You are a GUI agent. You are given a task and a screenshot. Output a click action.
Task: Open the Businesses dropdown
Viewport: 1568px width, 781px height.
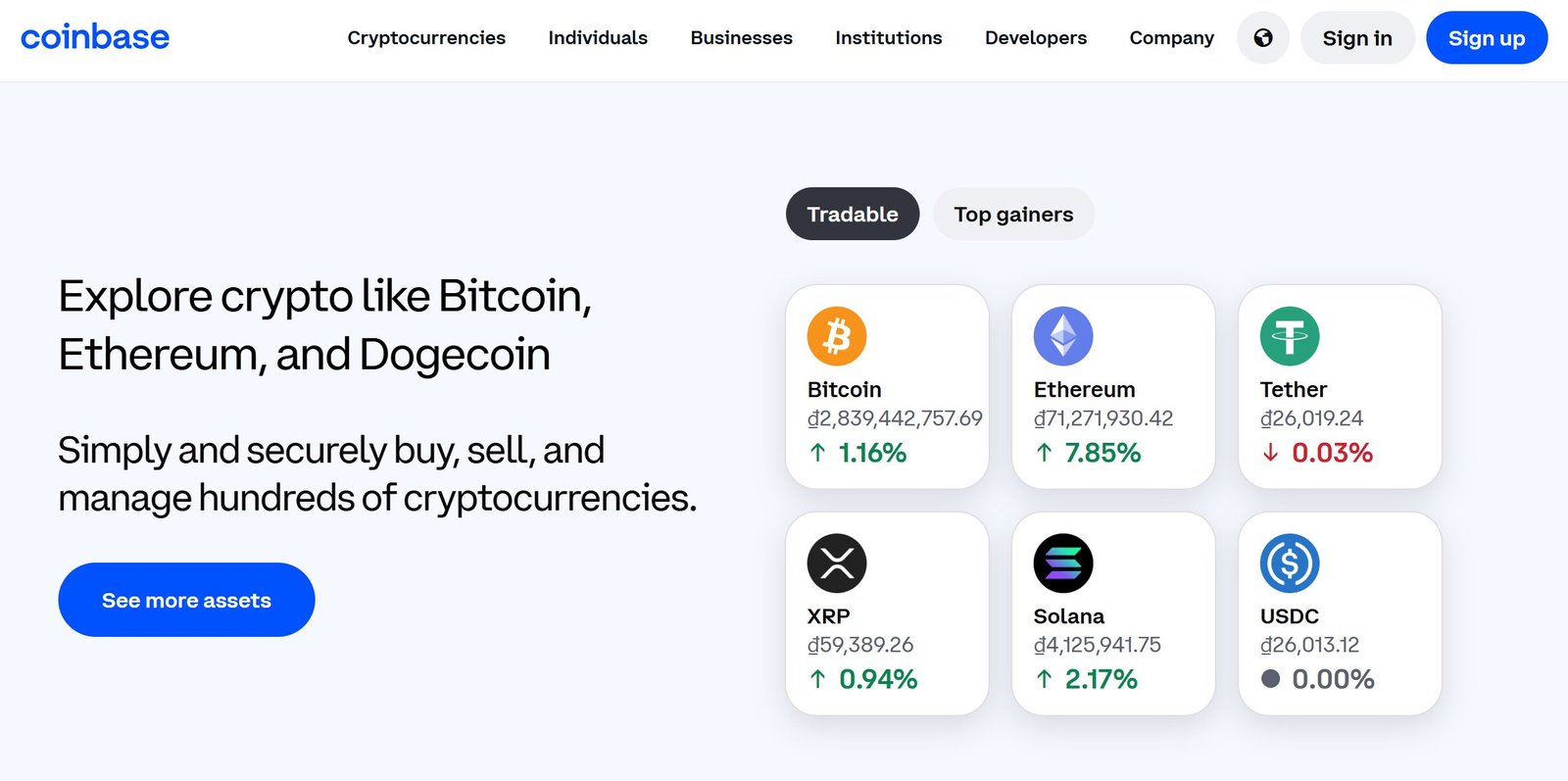(x=741, y=38)
